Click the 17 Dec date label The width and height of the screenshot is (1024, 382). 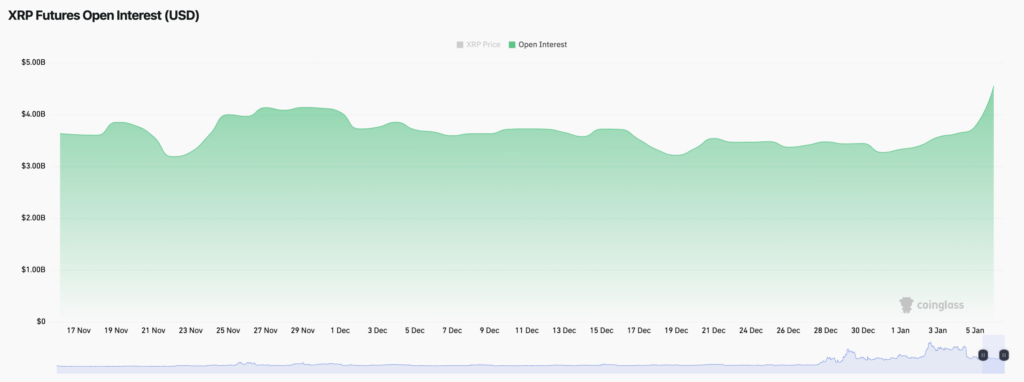pyautogui.click(x=639, y=330)
